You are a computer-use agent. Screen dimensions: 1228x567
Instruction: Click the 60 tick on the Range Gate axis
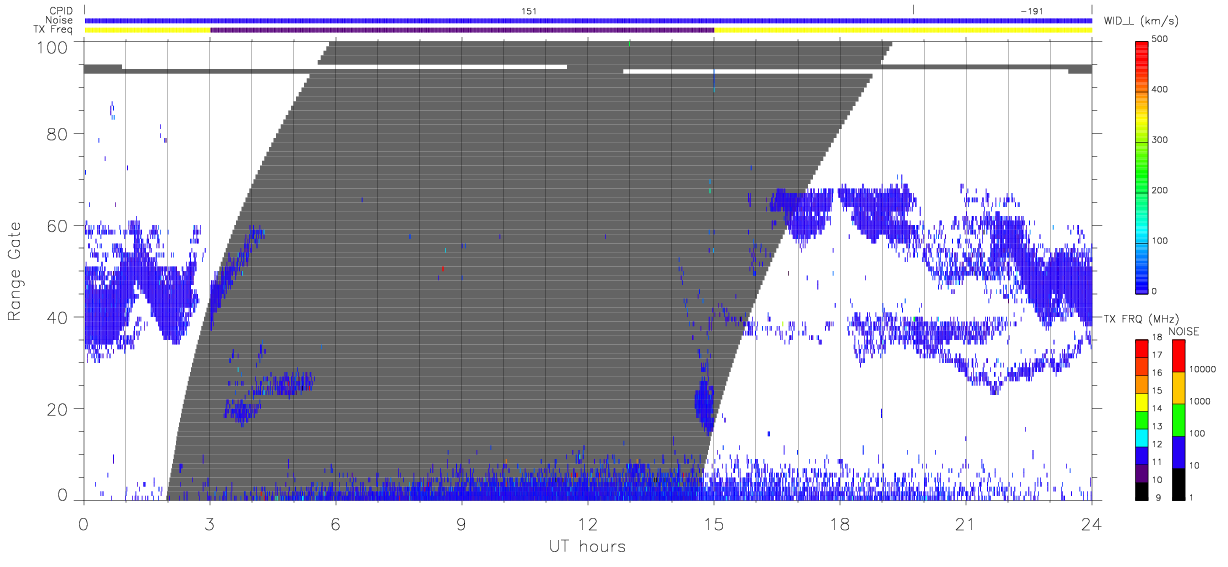[59, 225]
